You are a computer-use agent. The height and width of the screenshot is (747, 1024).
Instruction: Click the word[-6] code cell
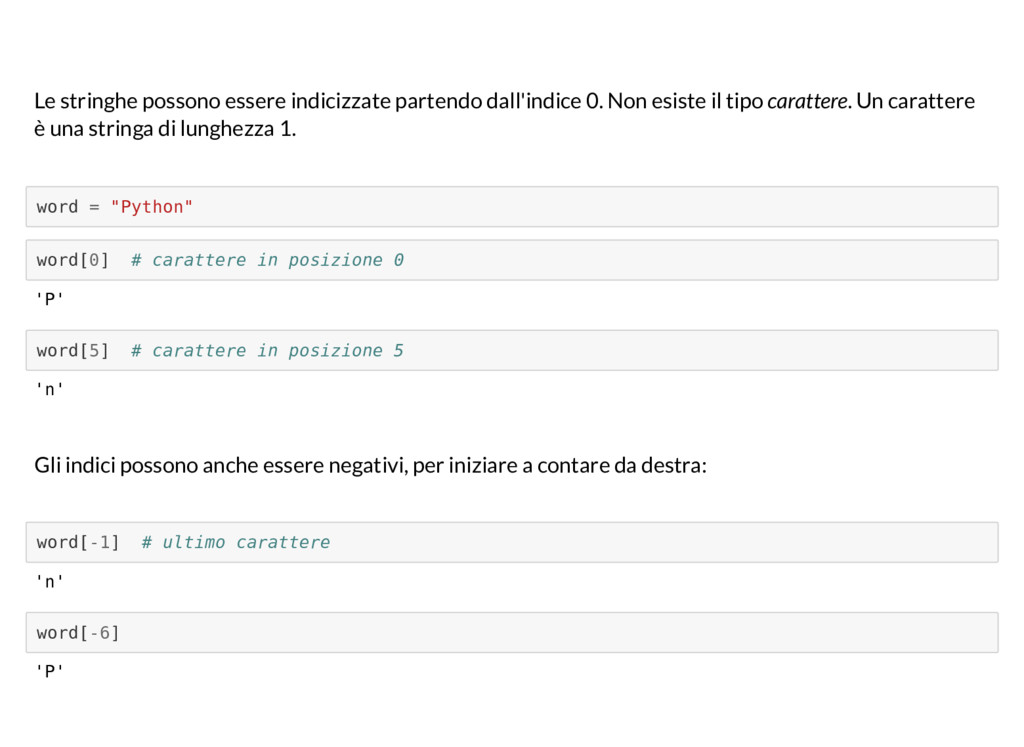(x=512, y=633)
